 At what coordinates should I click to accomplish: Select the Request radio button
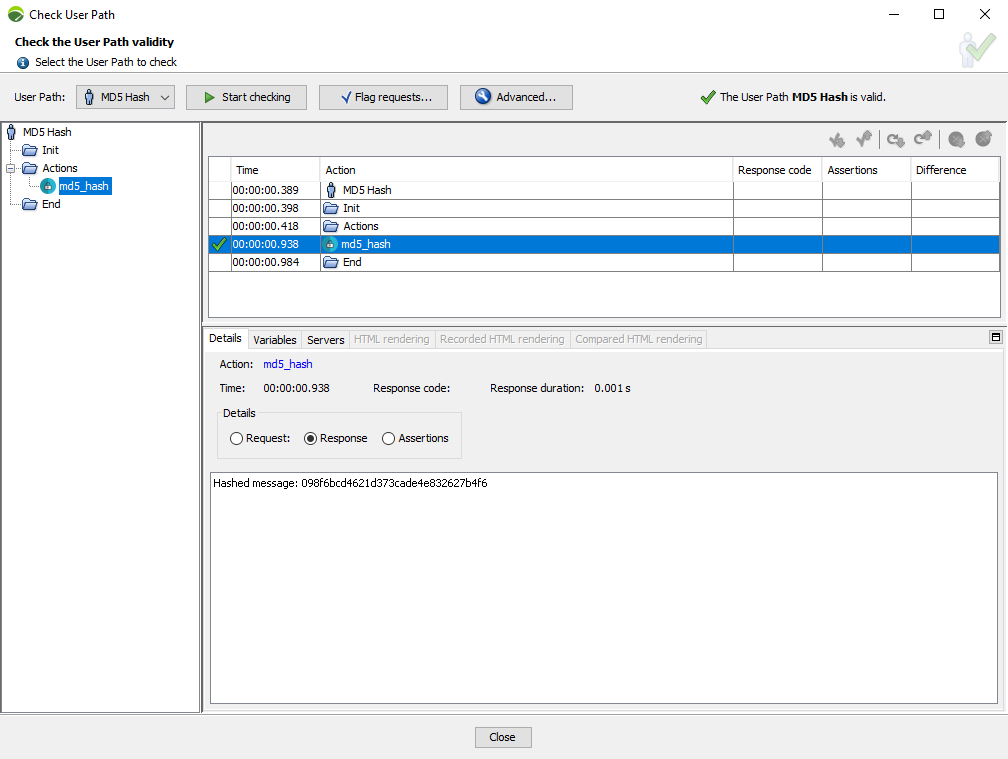(x=236, y=438)
